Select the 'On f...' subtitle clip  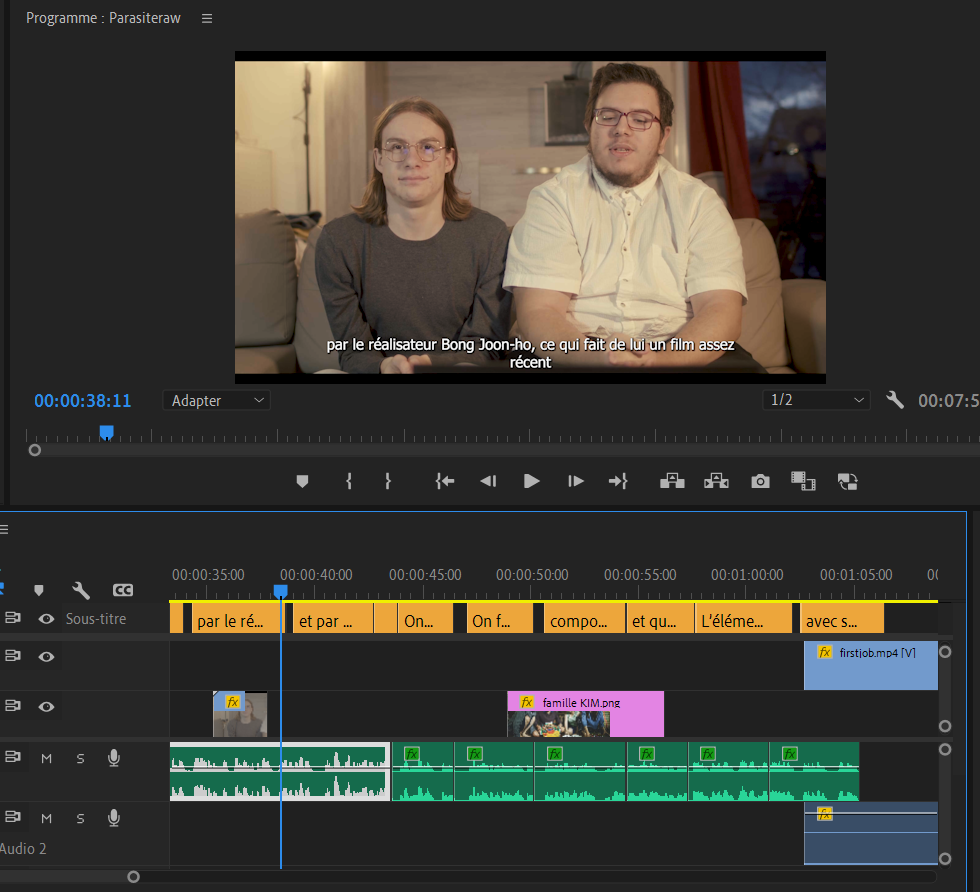click(500, 619)
